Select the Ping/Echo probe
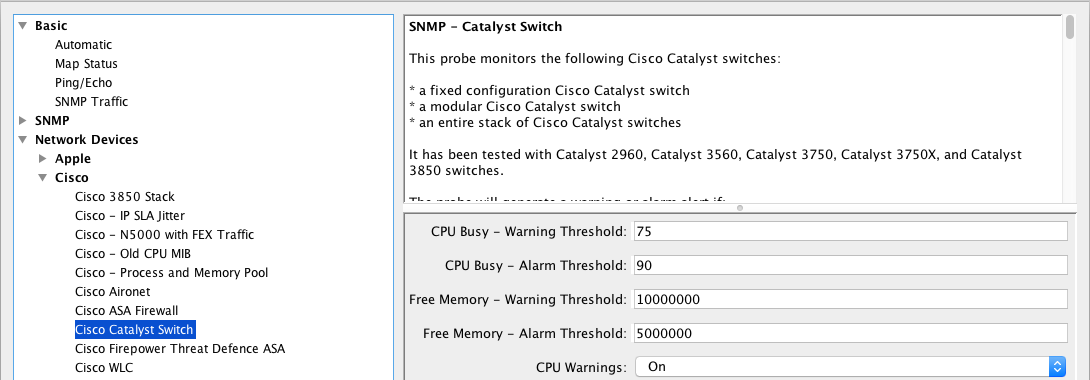 pos(83,83)
